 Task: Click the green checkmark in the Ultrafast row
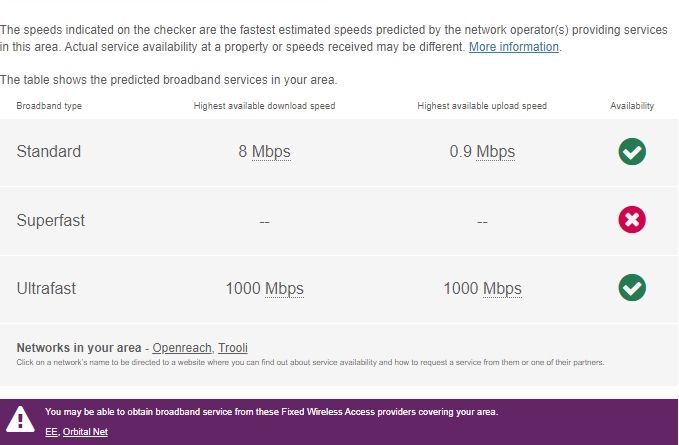[x=632, y=287]
